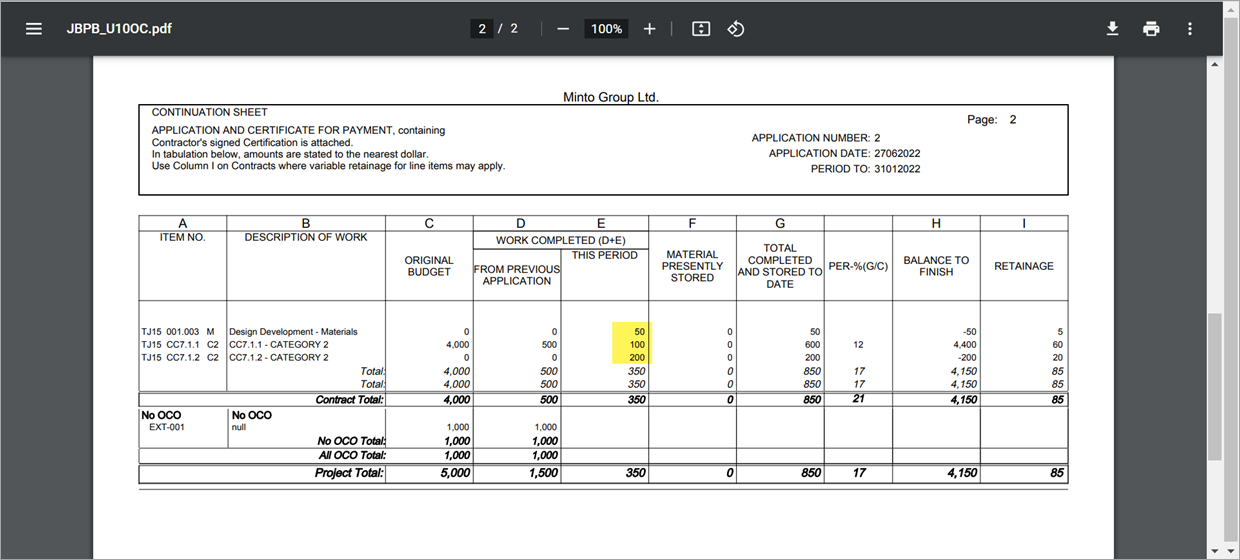The image size is (1240, 560).
Task: Click the Contract Total row label
Action: [349, 400]
